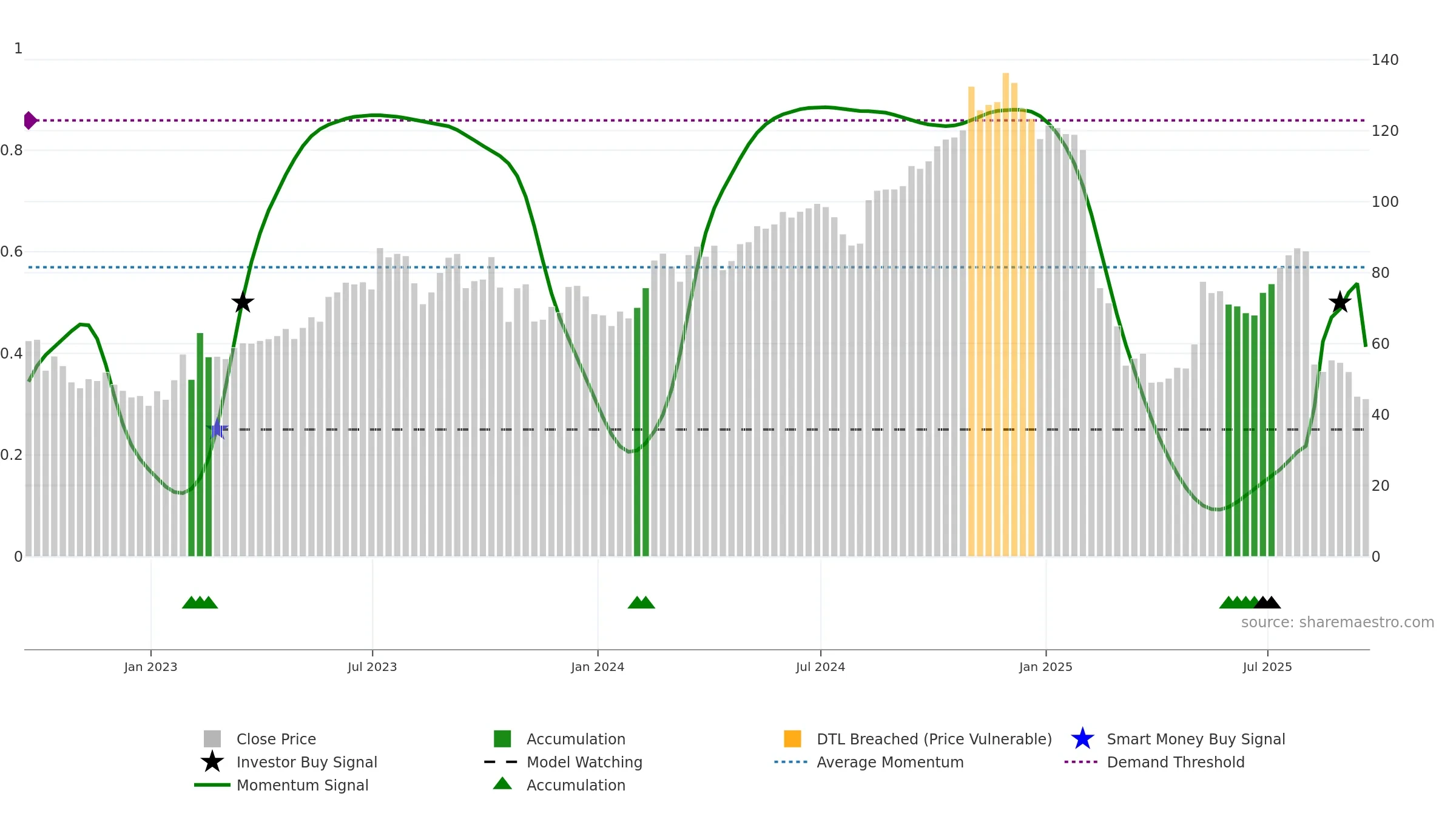This screenshot has height=819, width=1456.
Task: Click the blue Smart Money Buy Signal star
Action: pos(1082,739)
